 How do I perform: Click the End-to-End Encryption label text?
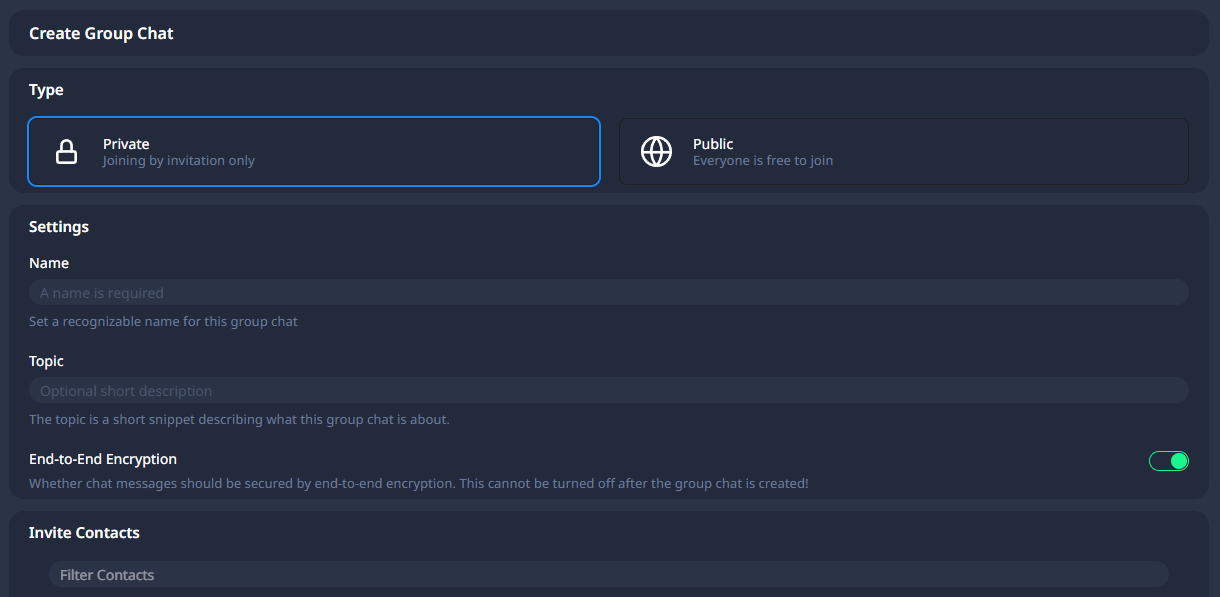click(x=103, y=459)
